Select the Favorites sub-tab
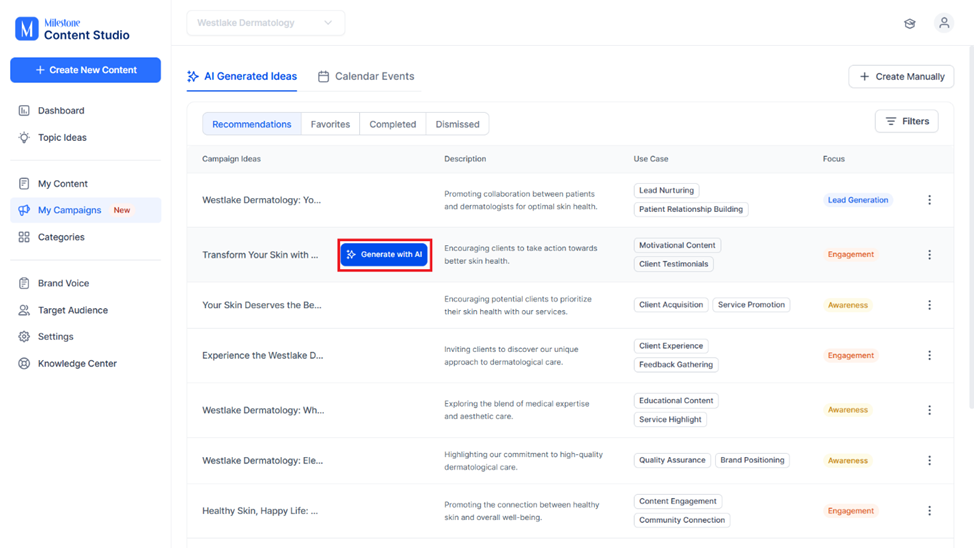This screenshot has width=974, height=548. coord(330,124)
